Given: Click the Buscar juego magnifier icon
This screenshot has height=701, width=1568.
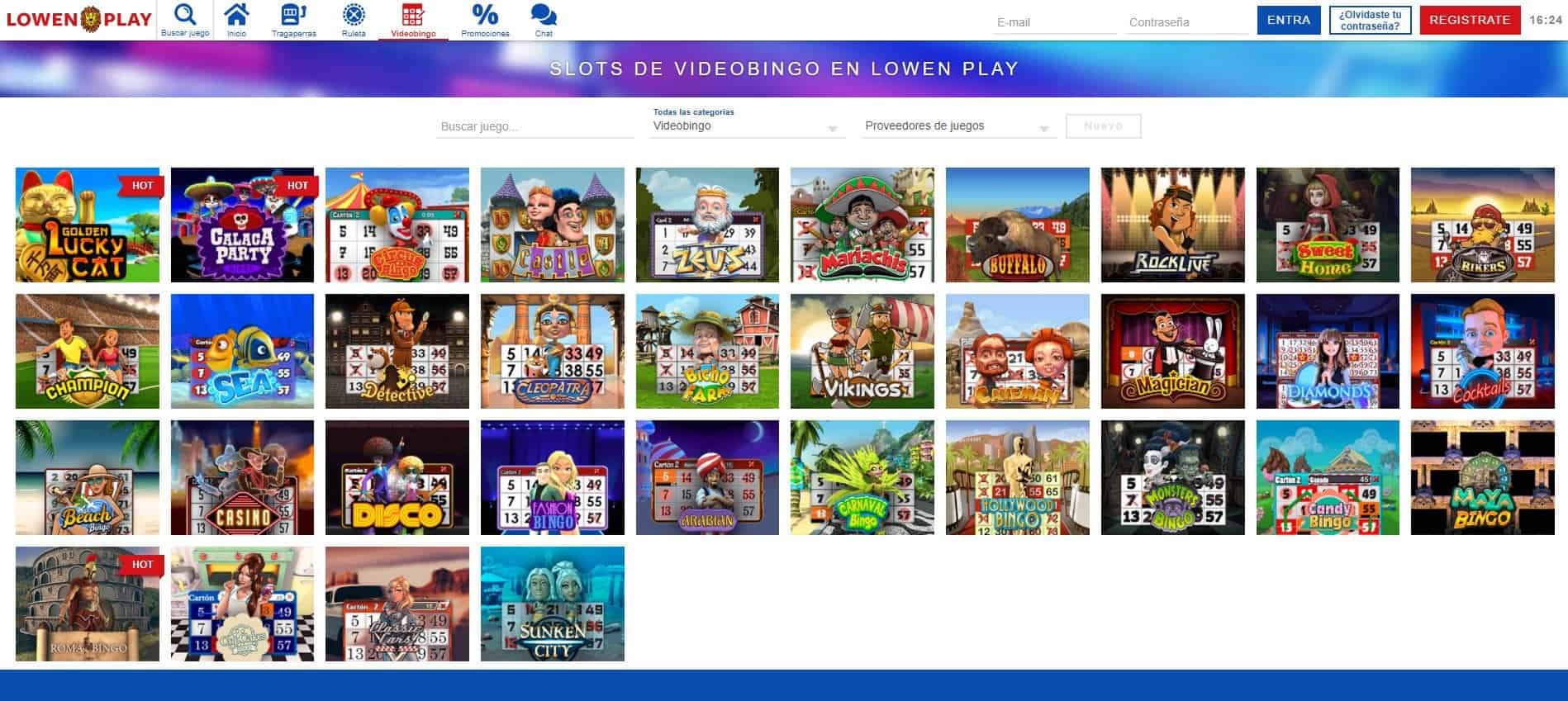Looking at the screenshot, I should 186,15.
